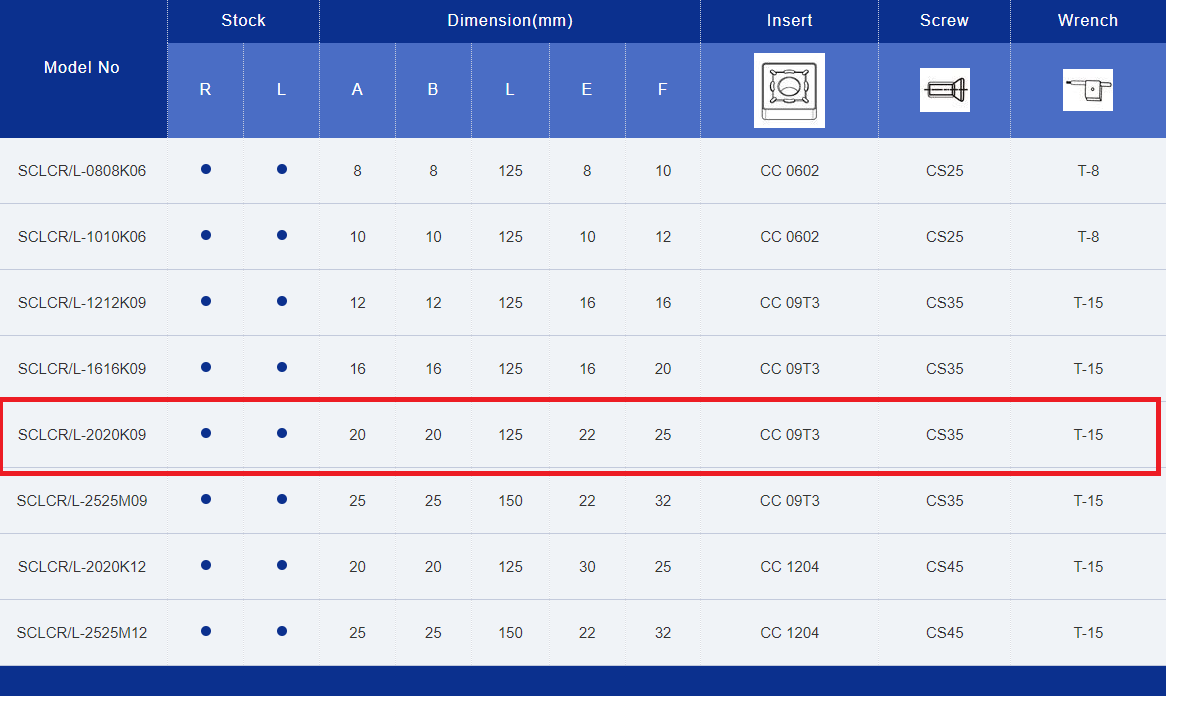Click the CC 0602 insert for SCLCR/L-0808K06
The height and width of the screenshot is (702, 1182).
click(789, 170)
